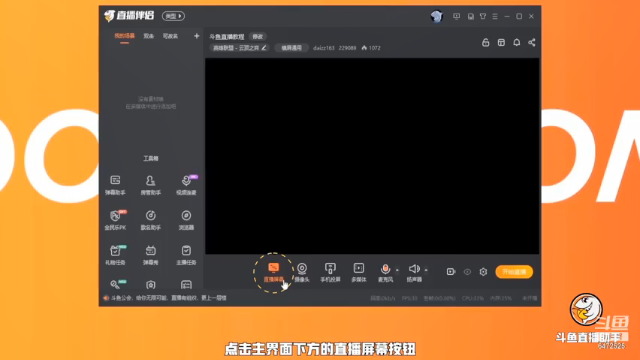
Task: Mute the 扬声器 speaker
Action: point(414,272)
